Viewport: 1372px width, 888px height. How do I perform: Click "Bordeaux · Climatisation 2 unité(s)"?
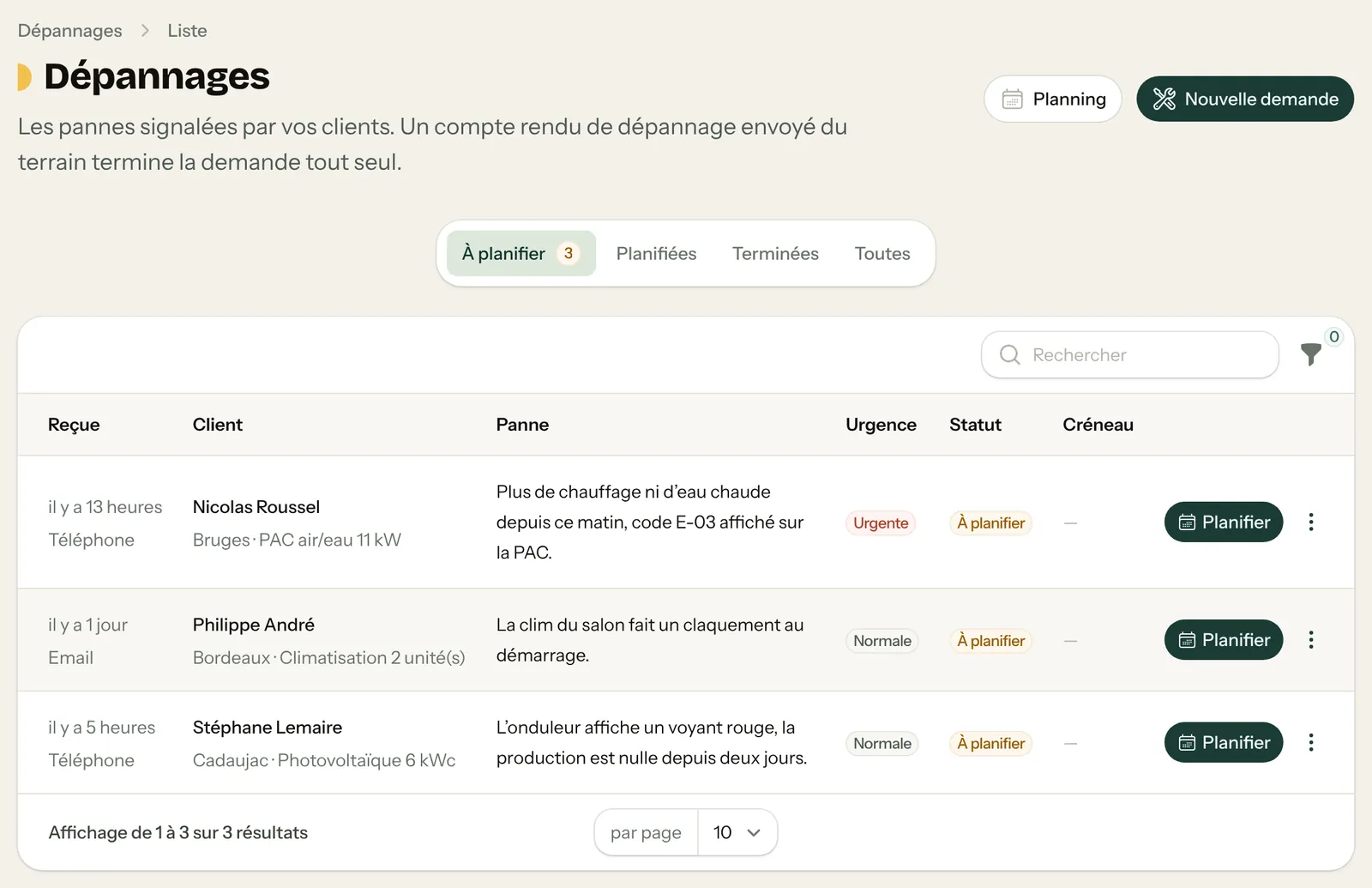(x=328, y=658)
